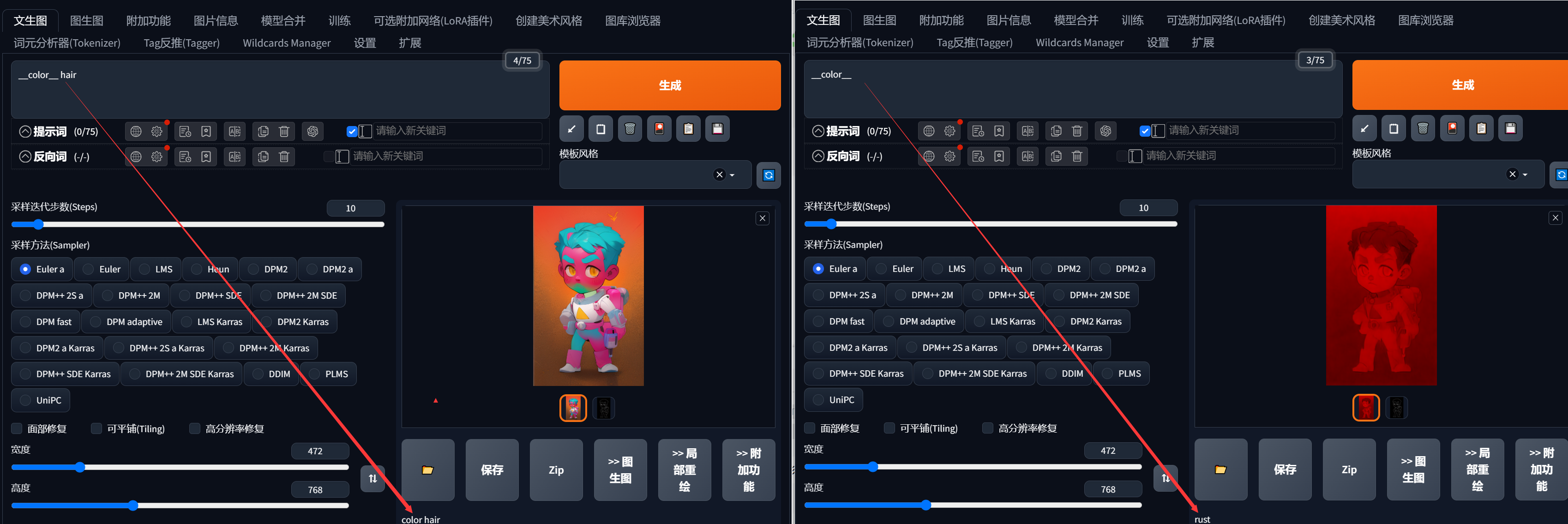Click the clipboard icon under the Generate button

coord(688,129)
